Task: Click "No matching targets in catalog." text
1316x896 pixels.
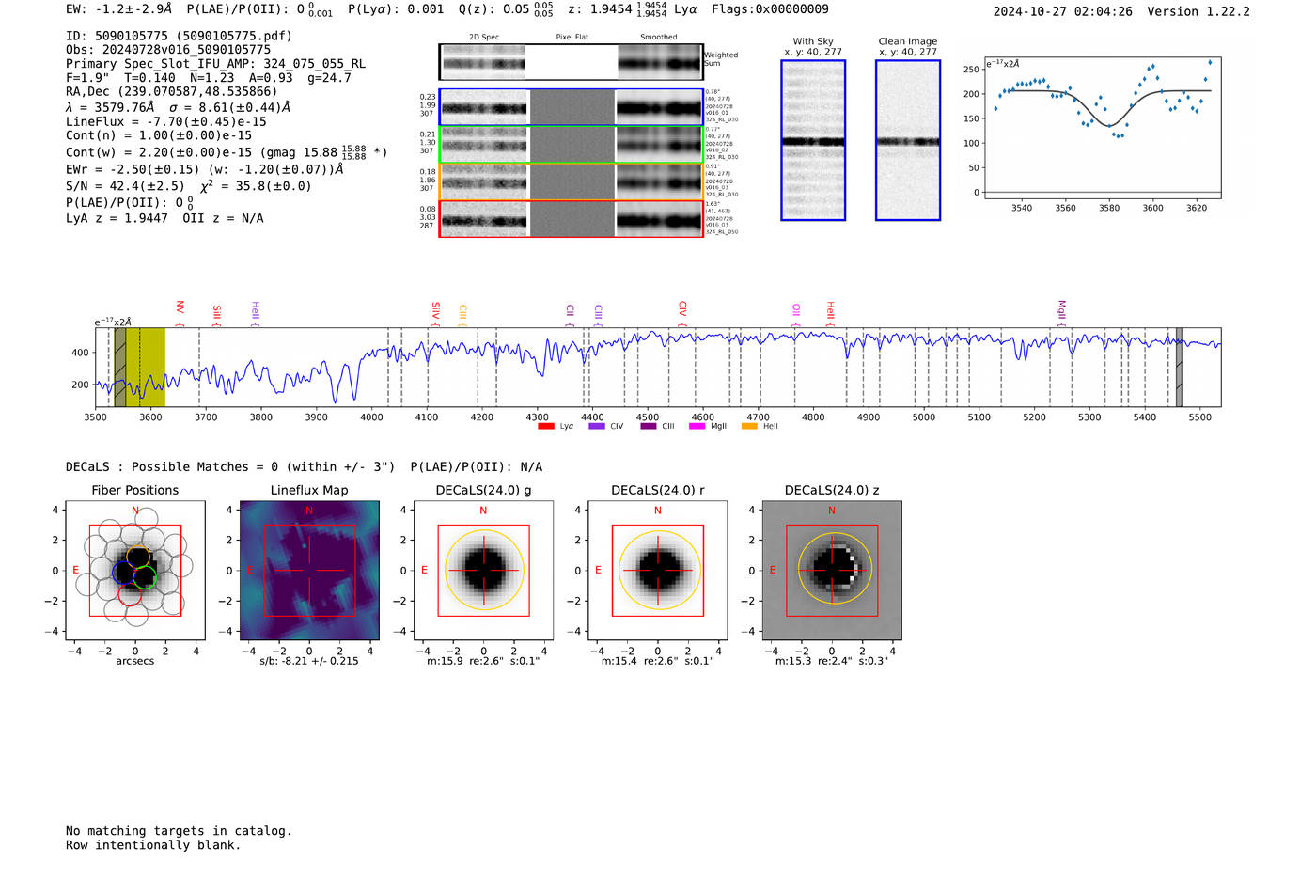Action: 179,831
